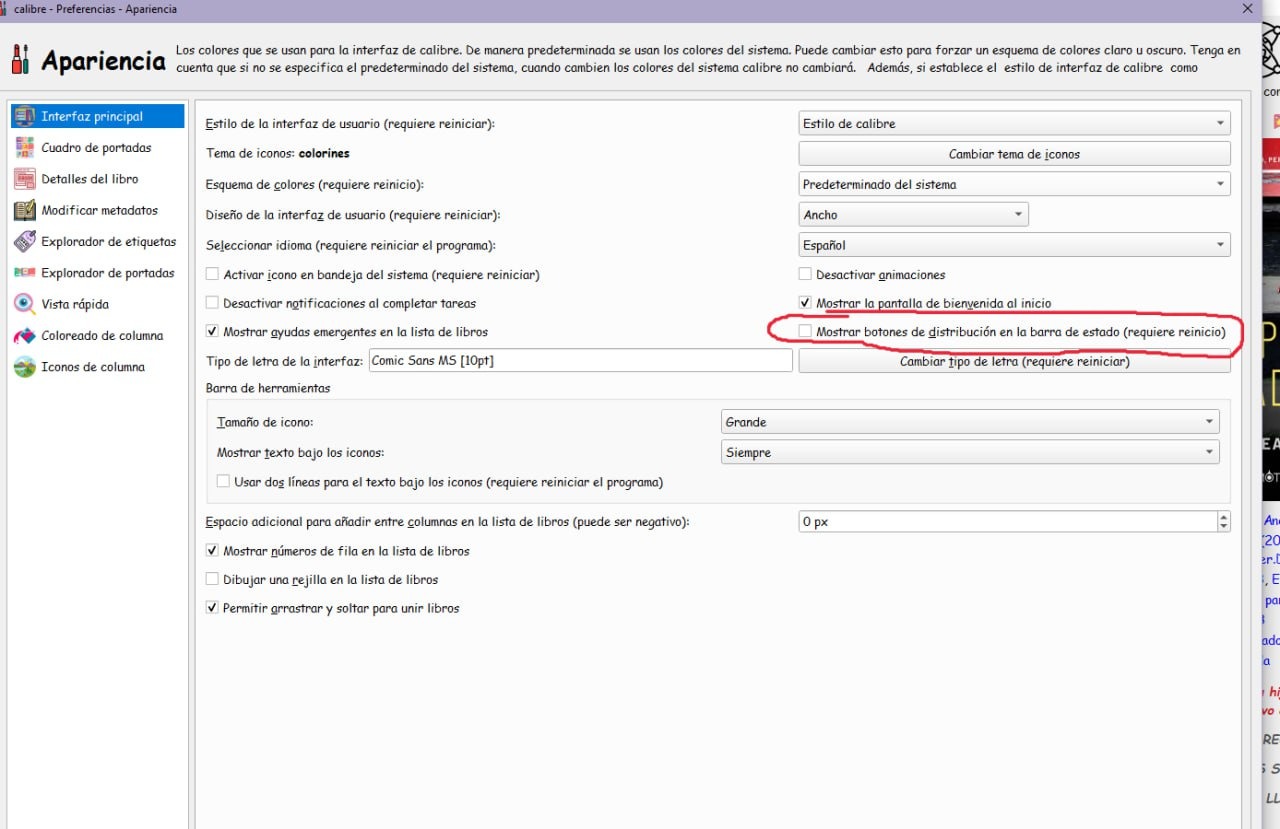This screenshot has width=1280, height=829.
Task: Click Cambiar tipo de letra button
Action: 1014,362
